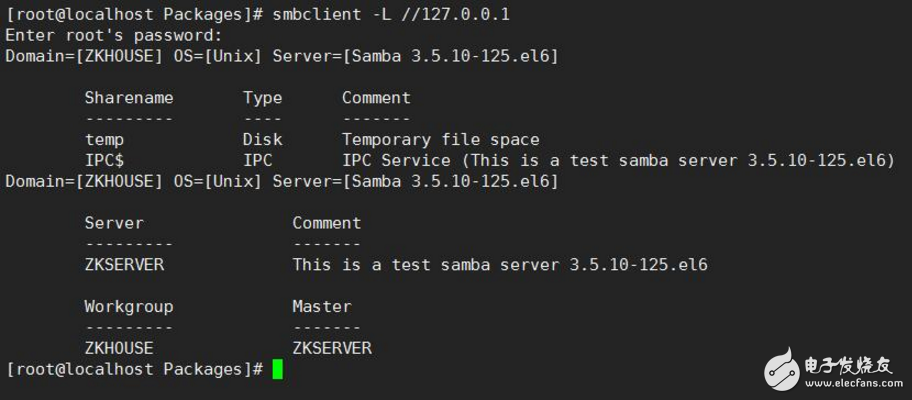The width and height of the screenshot is (912, 400).
Task: Click the green terminal cursor block
Action: point(277,370)
